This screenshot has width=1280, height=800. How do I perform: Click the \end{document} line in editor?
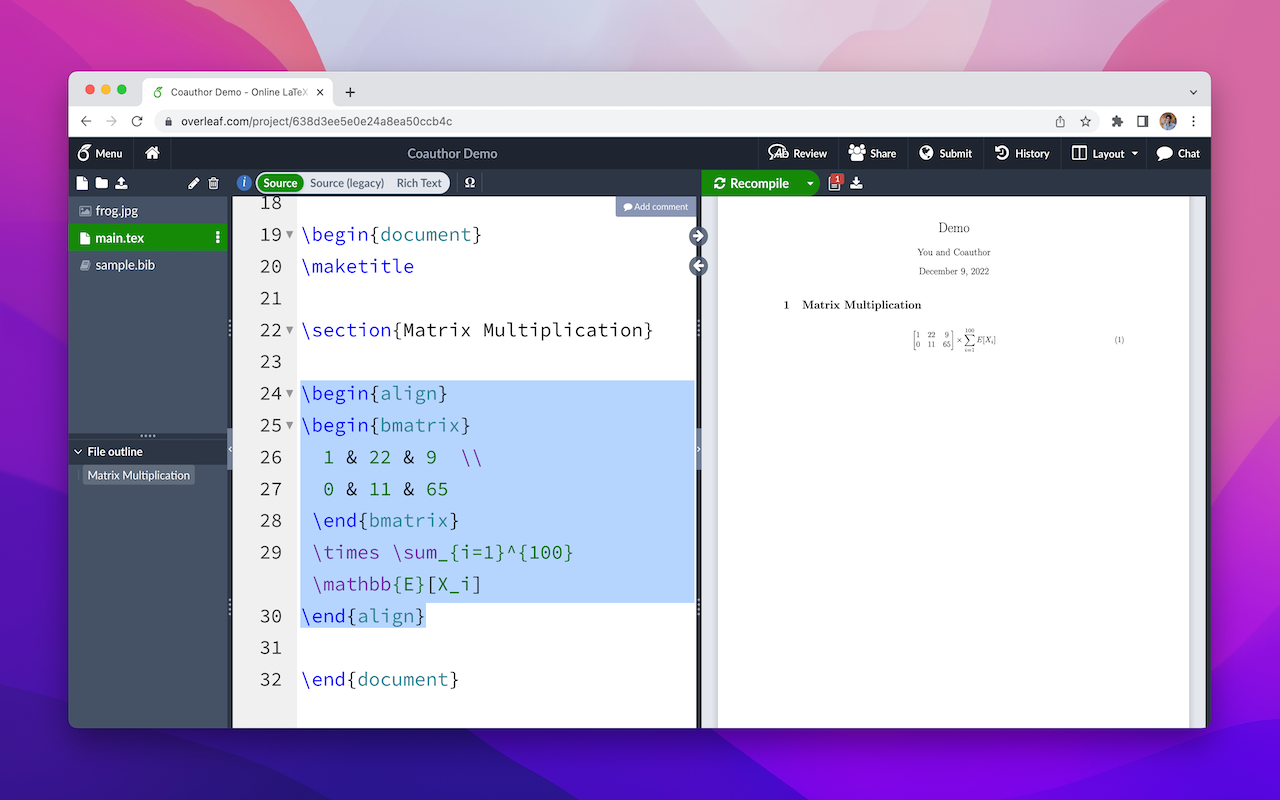(x=380, y=679)
